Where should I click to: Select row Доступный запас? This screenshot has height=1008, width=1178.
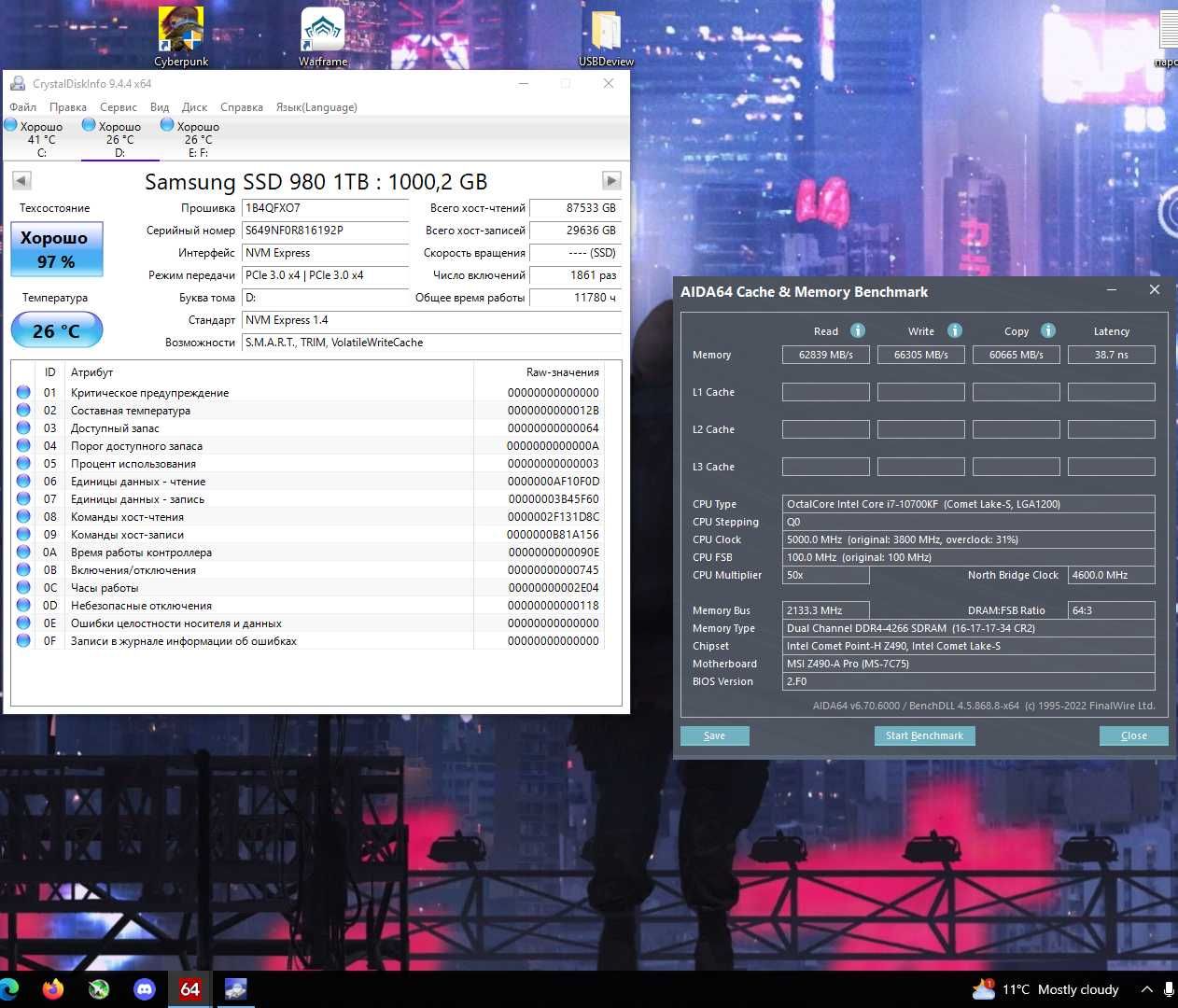308,427
